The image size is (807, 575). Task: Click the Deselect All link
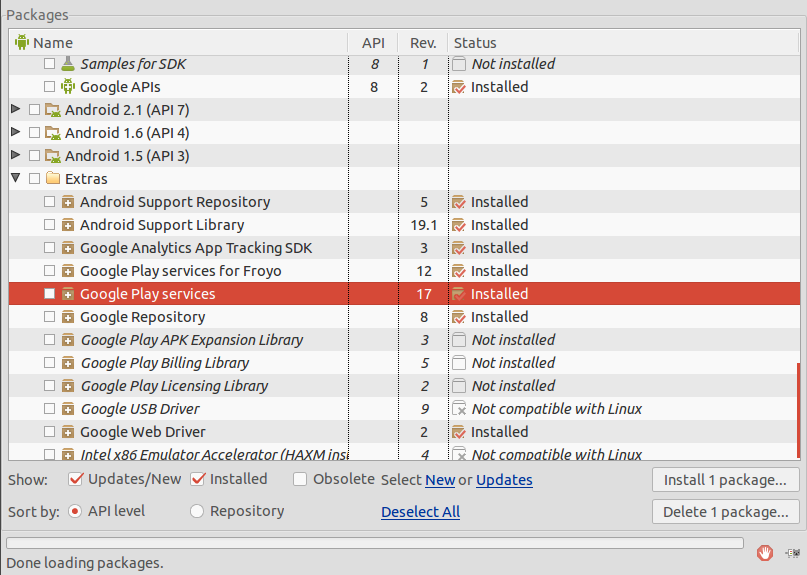420,512
